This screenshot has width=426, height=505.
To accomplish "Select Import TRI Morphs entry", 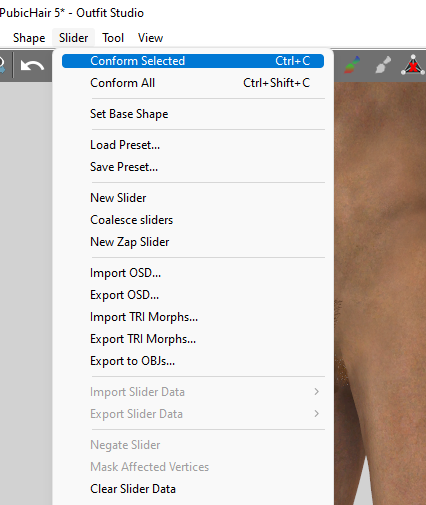I will click(x=193, y=317).
